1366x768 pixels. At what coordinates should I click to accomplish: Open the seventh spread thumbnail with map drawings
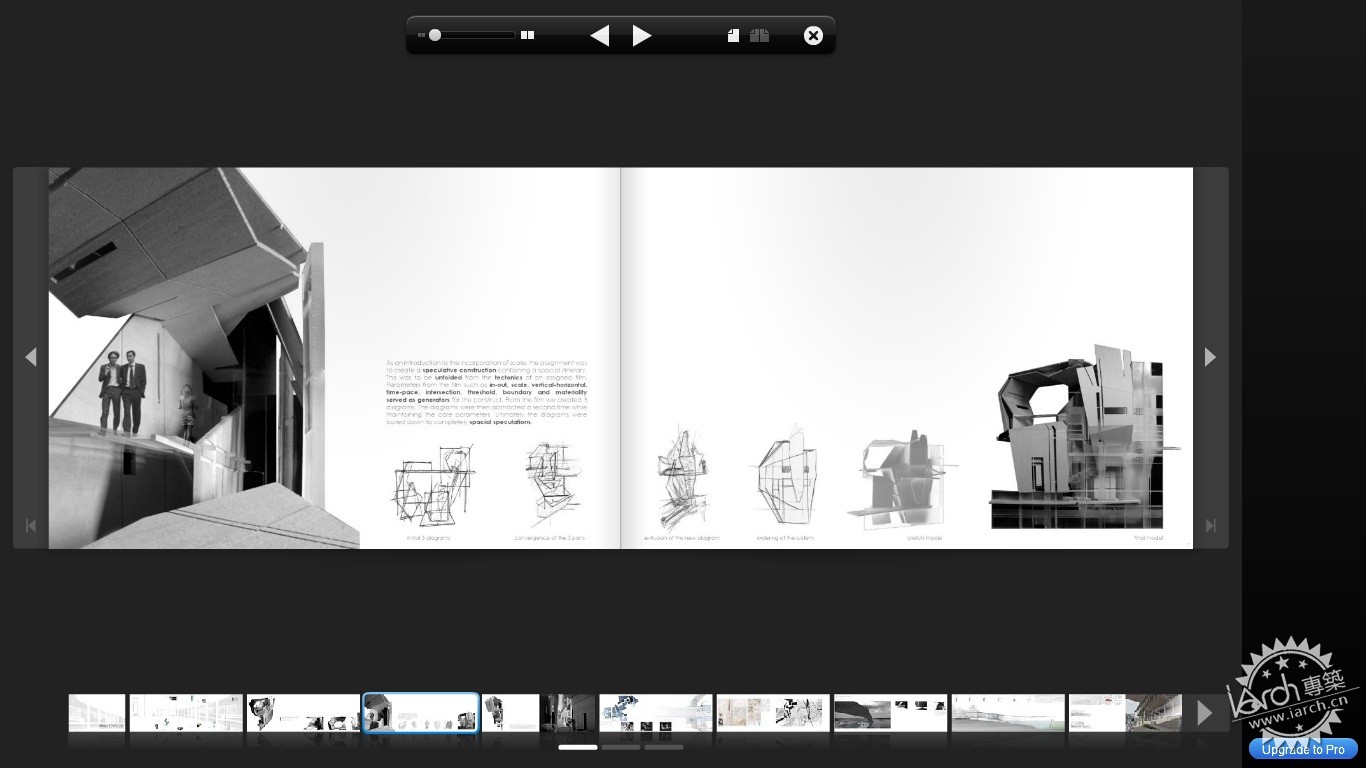(773, 713)
